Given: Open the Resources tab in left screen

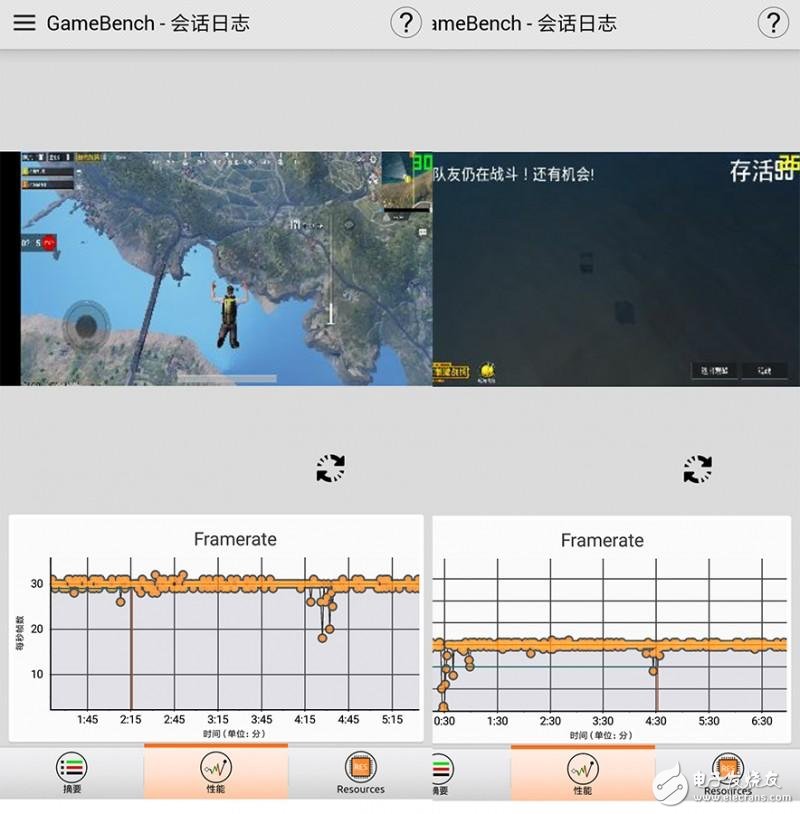Looking at the screenshot, I should (360, 773).
